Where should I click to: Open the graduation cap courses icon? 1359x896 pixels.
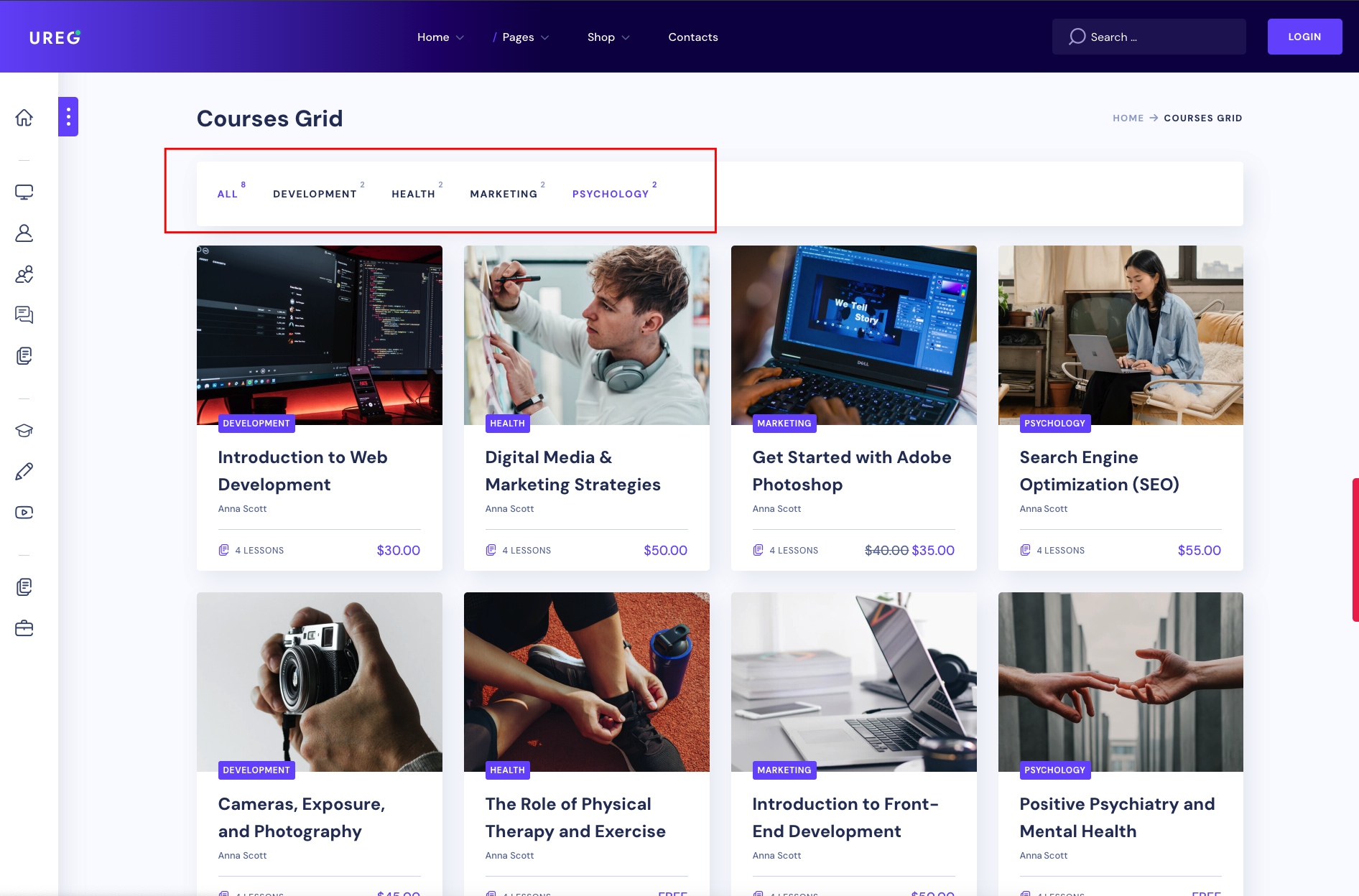[24, 430]
